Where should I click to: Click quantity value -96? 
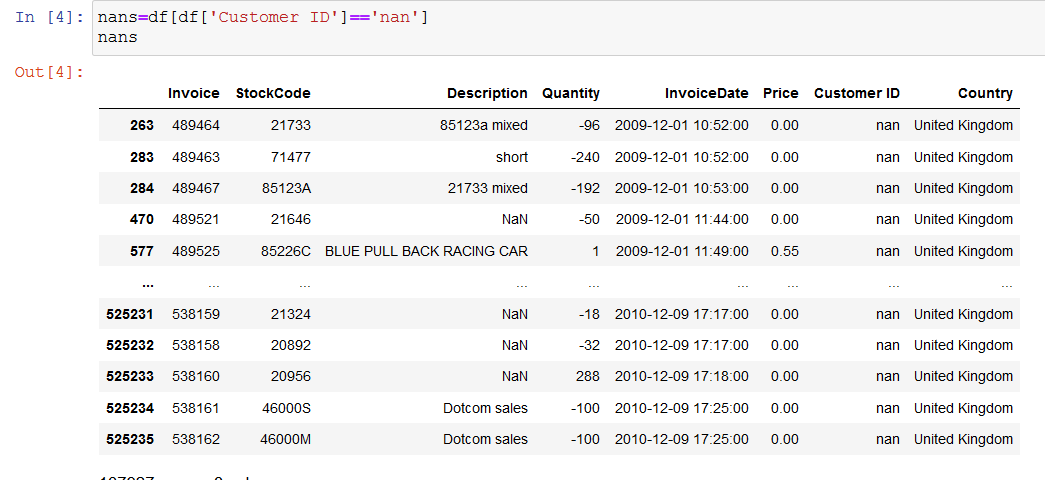click(588, 125)
